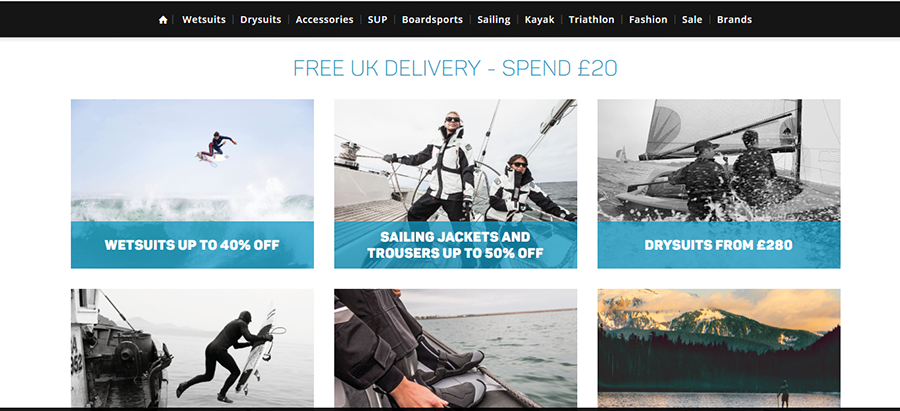Open the Triathlon category

click(591, 20)
